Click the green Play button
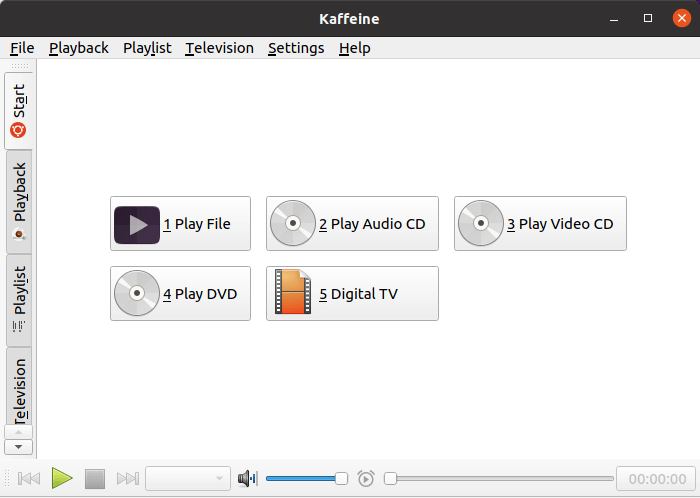 pos(62,478)
